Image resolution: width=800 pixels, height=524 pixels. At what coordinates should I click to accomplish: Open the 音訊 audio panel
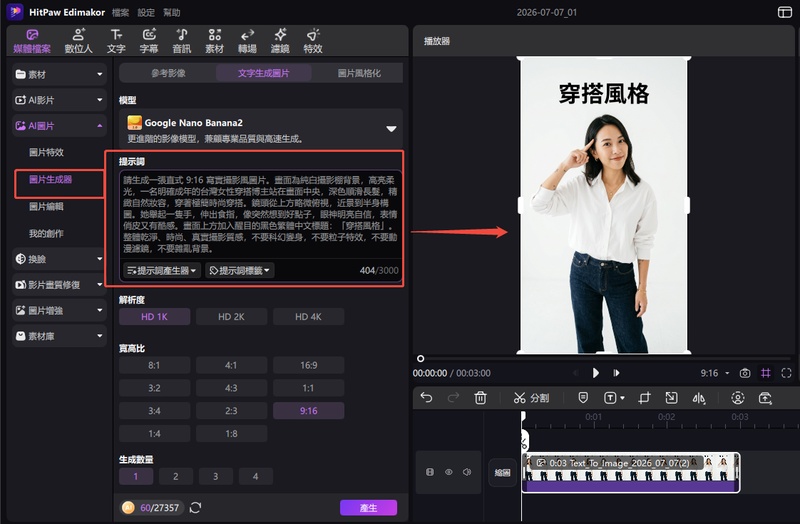coord(182,41)
